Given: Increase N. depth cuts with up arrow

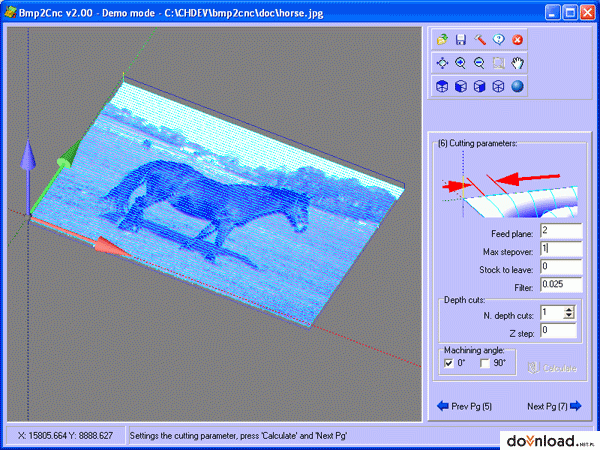Looking at the screenshot, I should tap(569, 309).
